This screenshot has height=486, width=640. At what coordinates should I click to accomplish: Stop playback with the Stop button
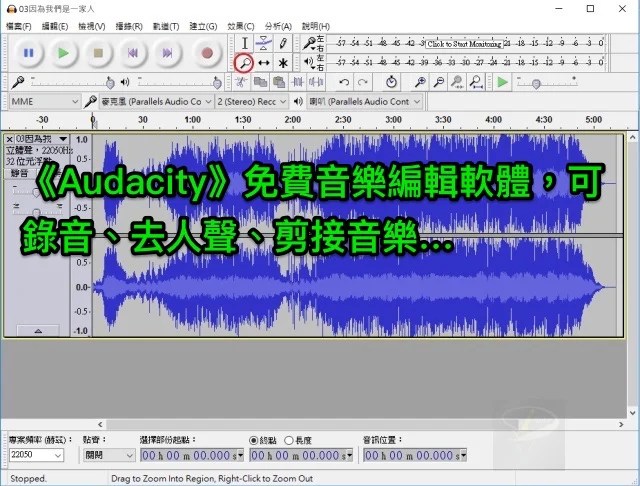[98, 53]
